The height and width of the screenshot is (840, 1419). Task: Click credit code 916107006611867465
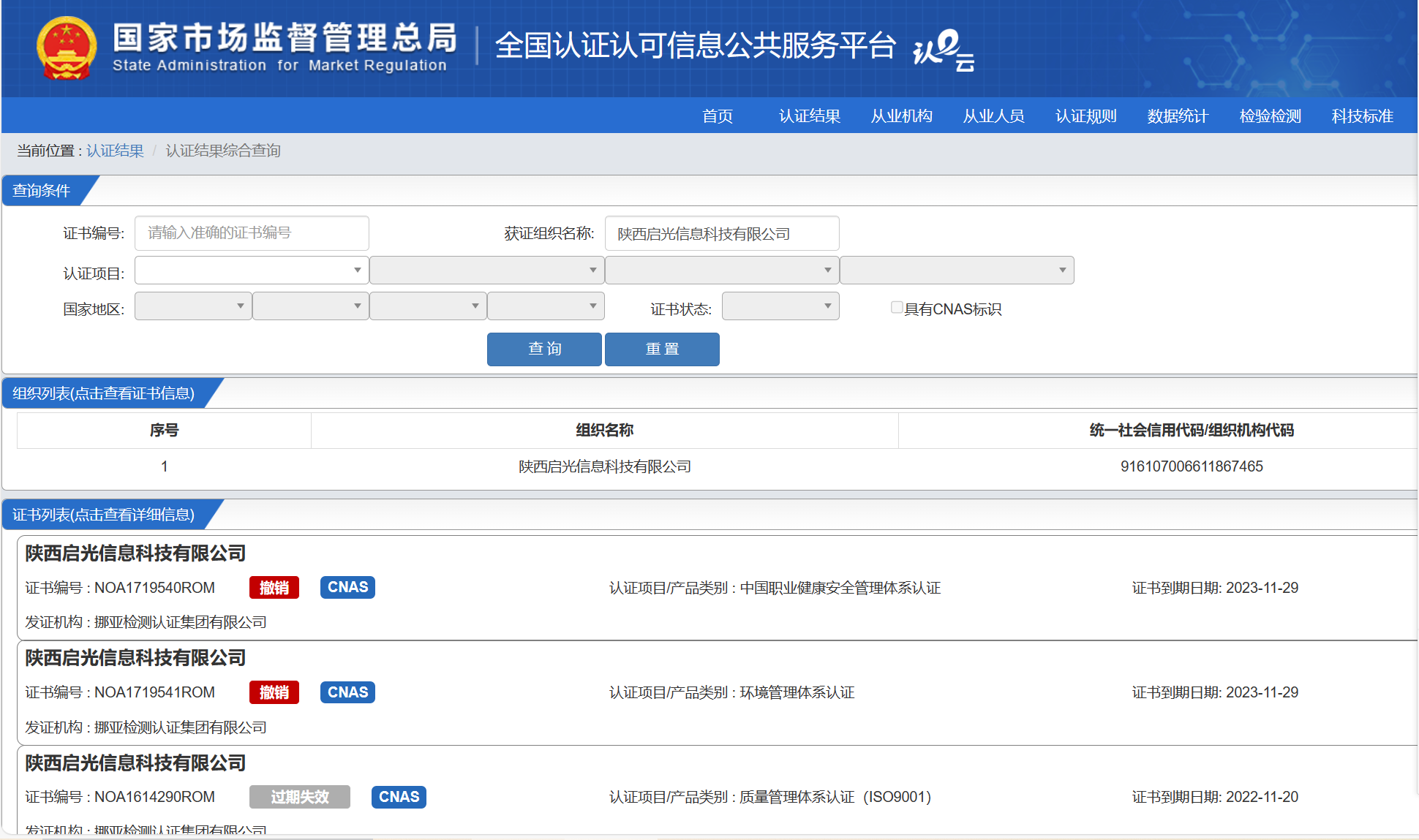1192,466
